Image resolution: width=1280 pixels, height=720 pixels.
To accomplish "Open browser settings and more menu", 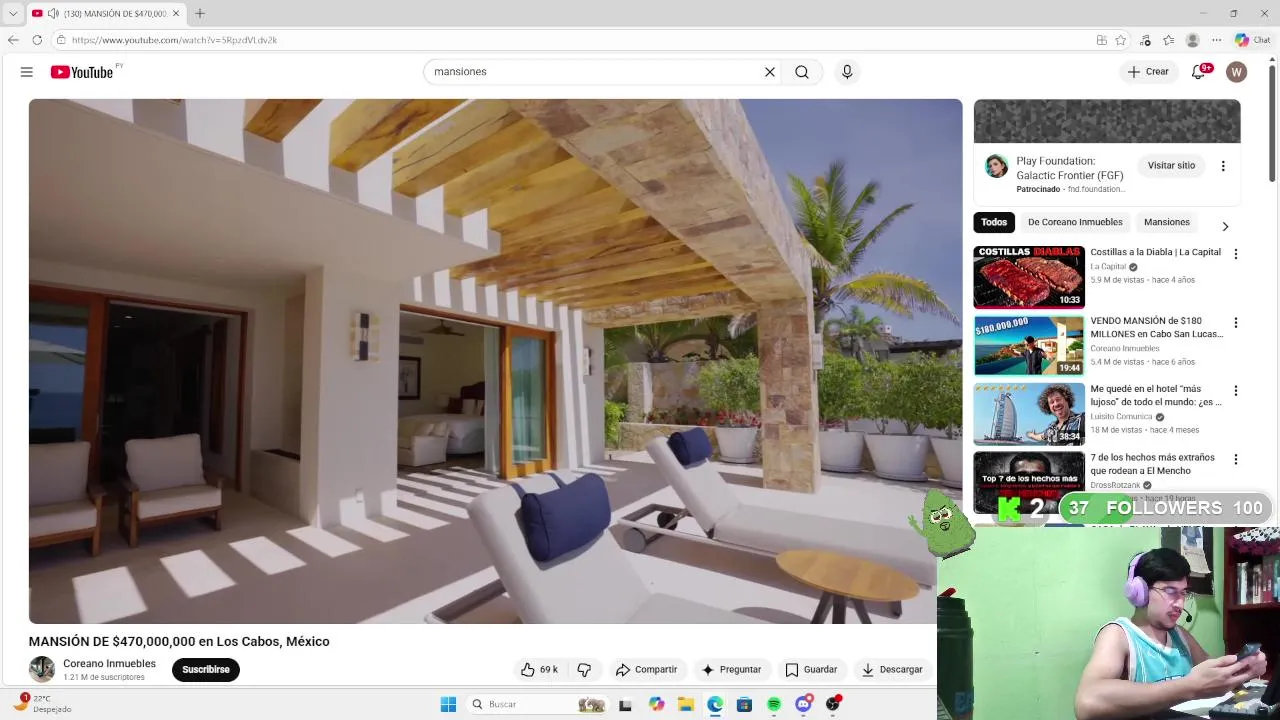I will point(1216,40).
